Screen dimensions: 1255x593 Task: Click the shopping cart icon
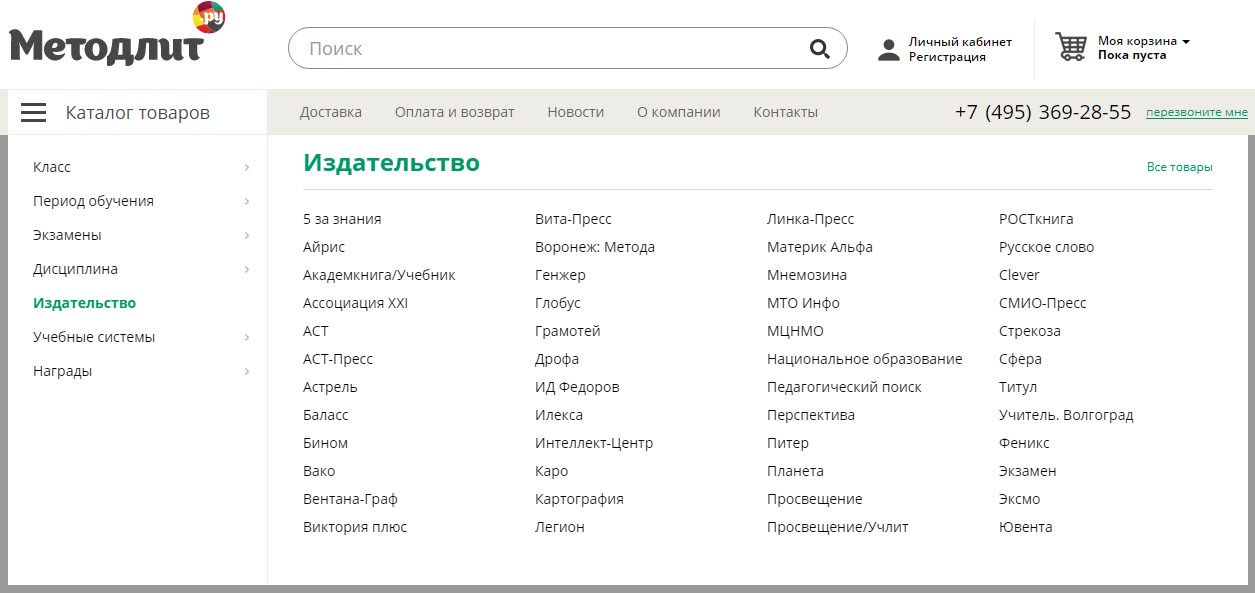[x=1071, y=47]
